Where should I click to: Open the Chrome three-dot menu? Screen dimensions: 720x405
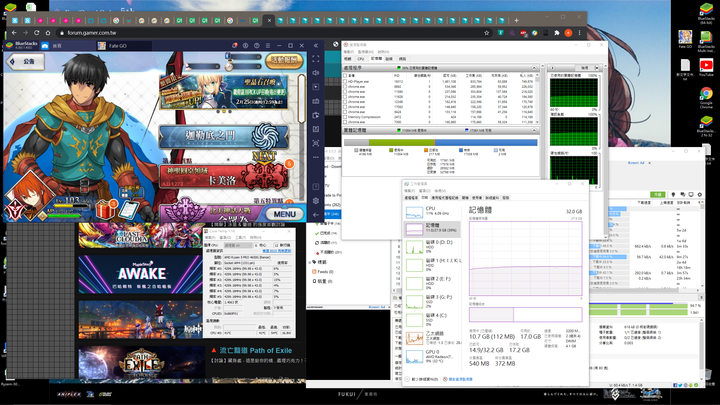coord(579,33)
